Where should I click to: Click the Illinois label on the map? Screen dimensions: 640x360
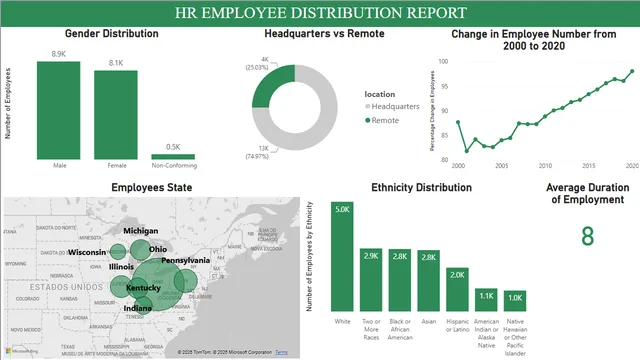pos(121,267)
